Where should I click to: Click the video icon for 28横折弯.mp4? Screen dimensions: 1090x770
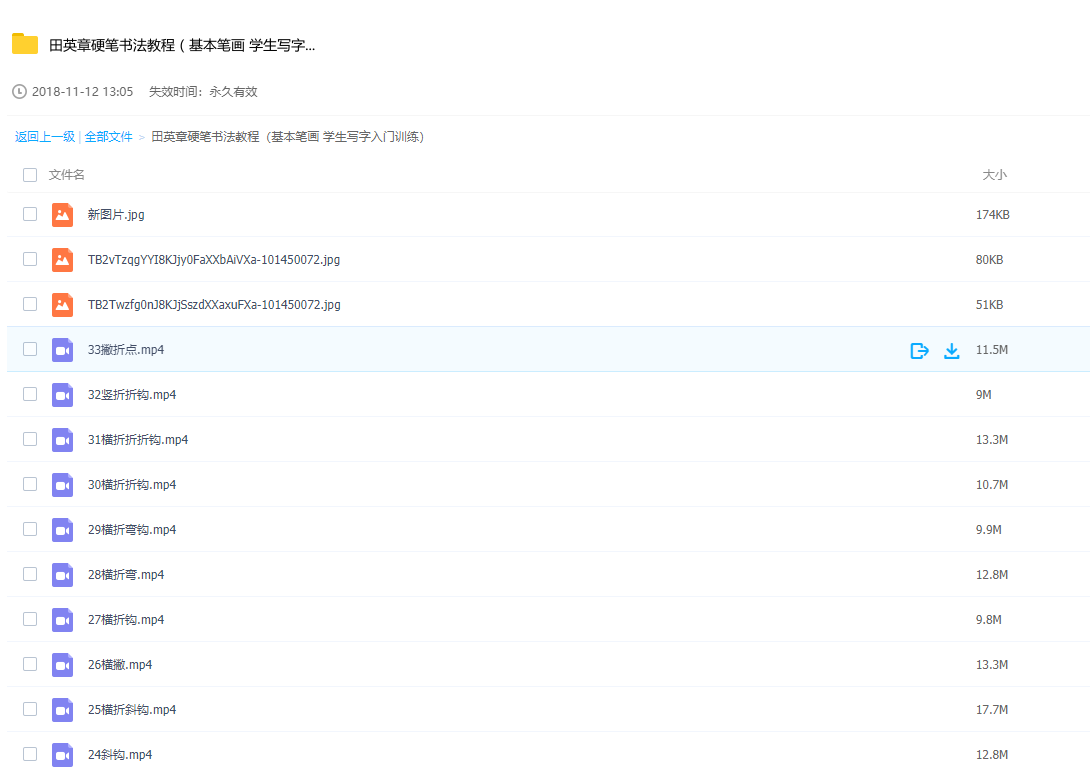63,575
